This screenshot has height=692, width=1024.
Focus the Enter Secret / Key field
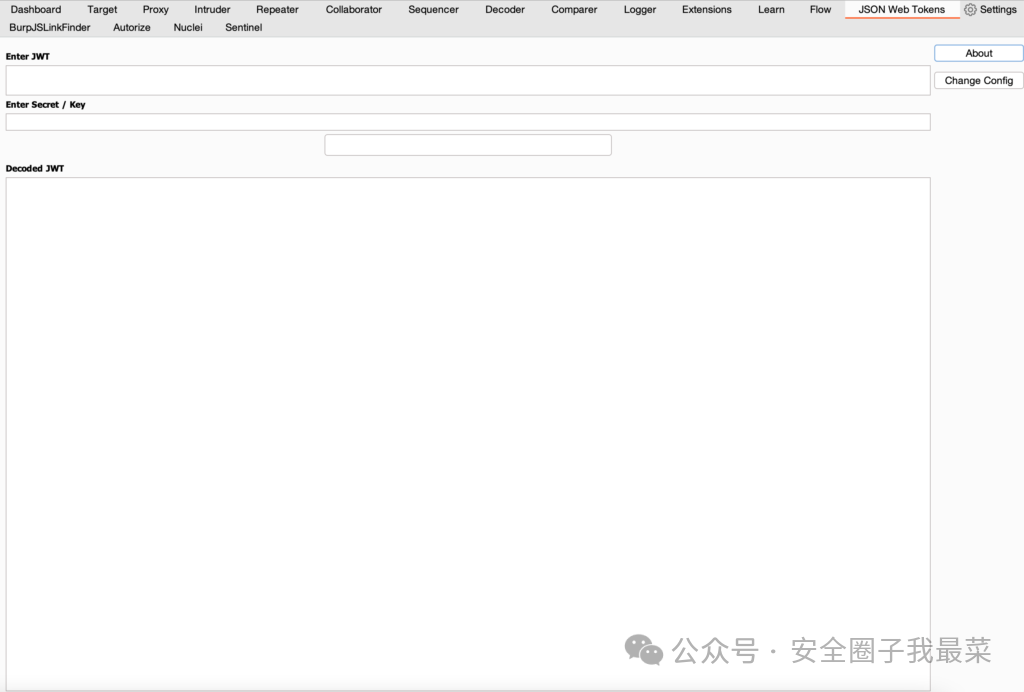pos(468,122)
